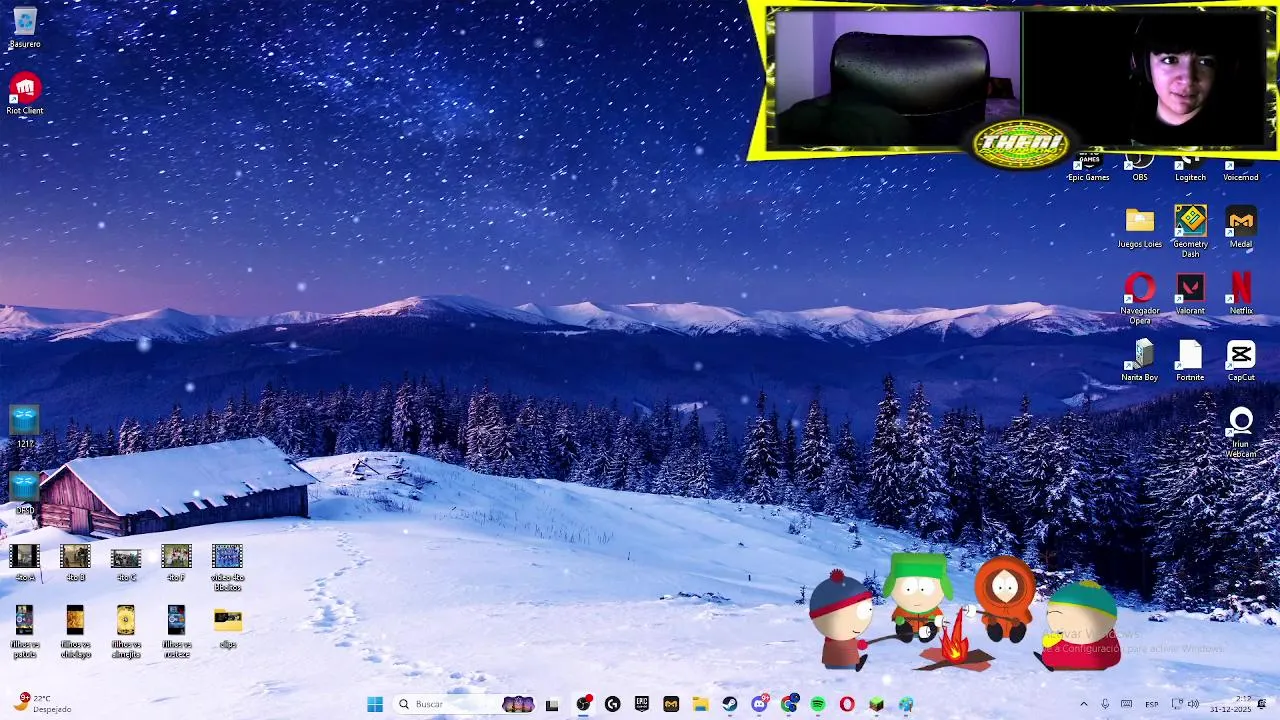The image size is (1280, 720).
Task: Open Task View in the taskbar
Action: pyautogui.click(x=552, y=704)
